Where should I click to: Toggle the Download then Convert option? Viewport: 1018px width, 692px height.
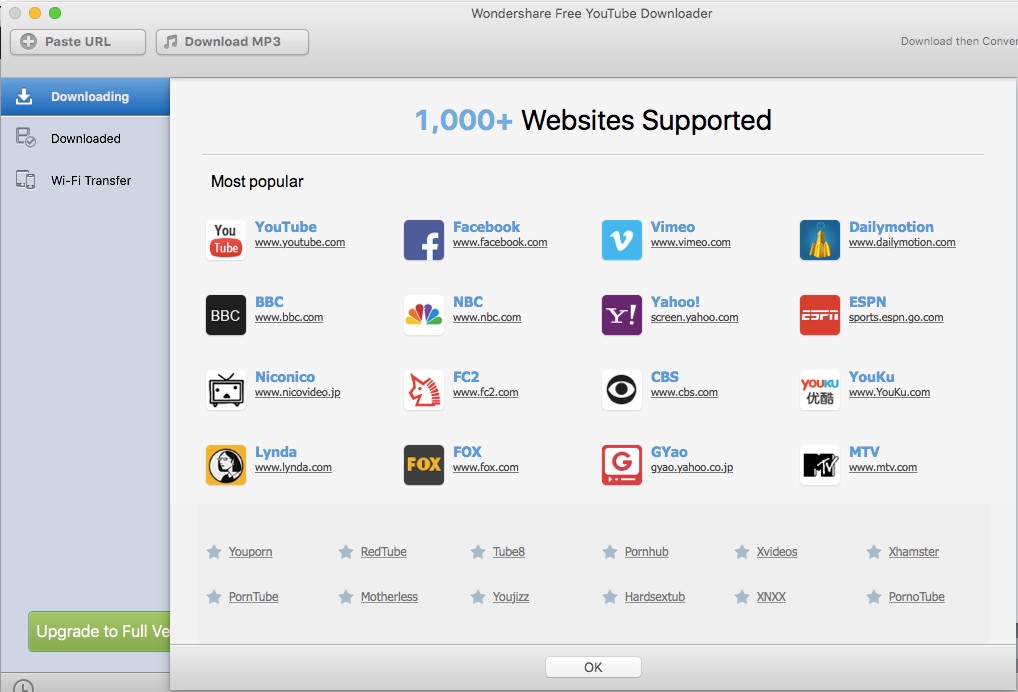pyautogui.click(x=959, y=41)
